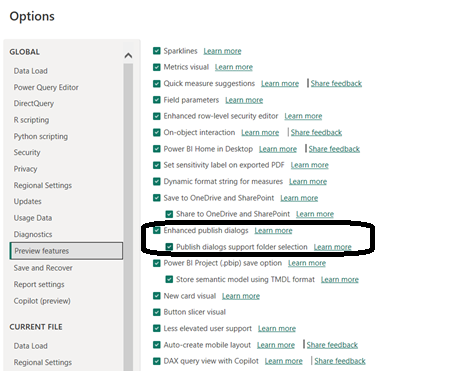Open Save and Recover settings
Viewport: 454px width, 371px height.
tap(43, 268)
